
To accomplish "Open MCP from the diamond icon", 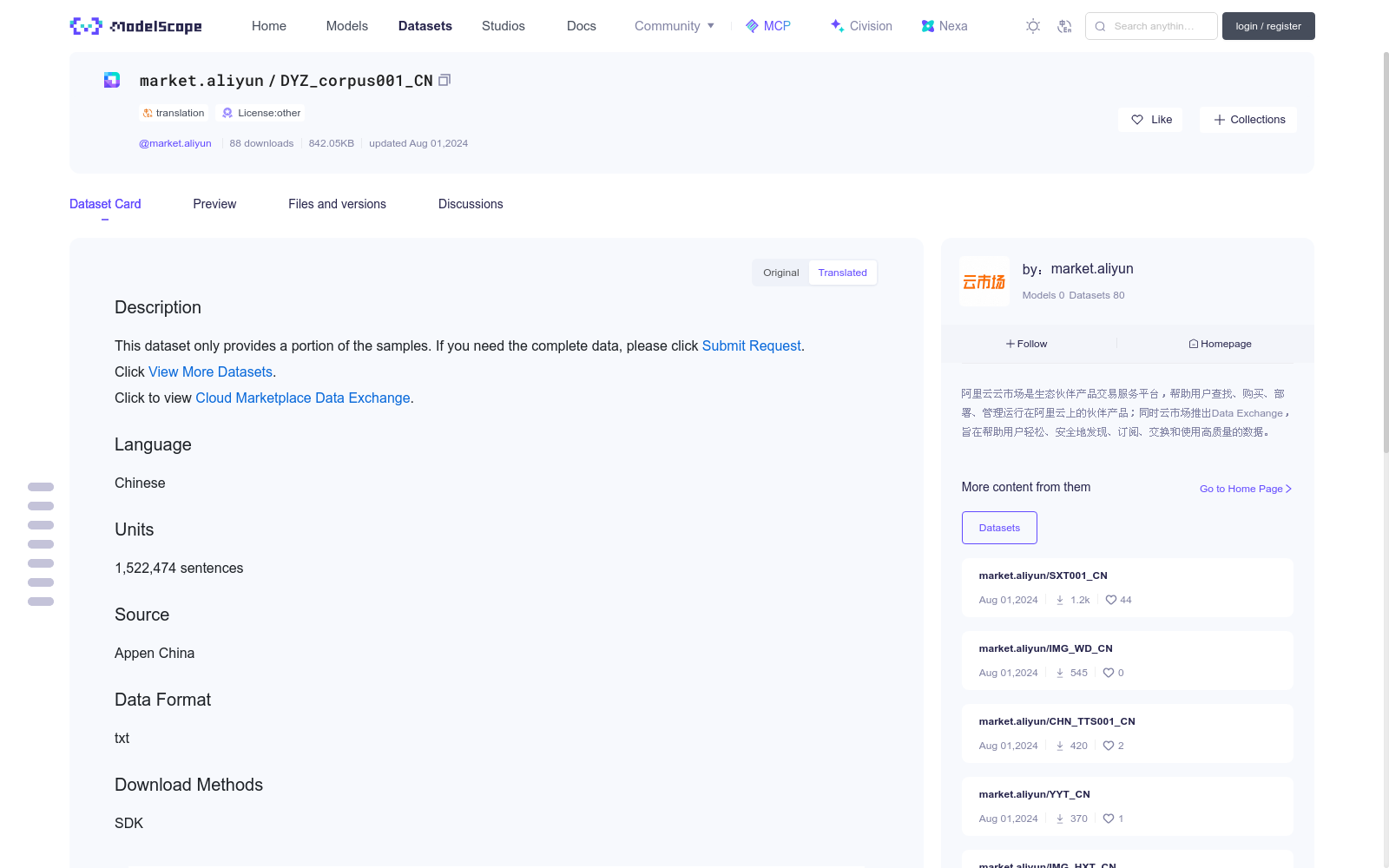I will pos(752,26).
